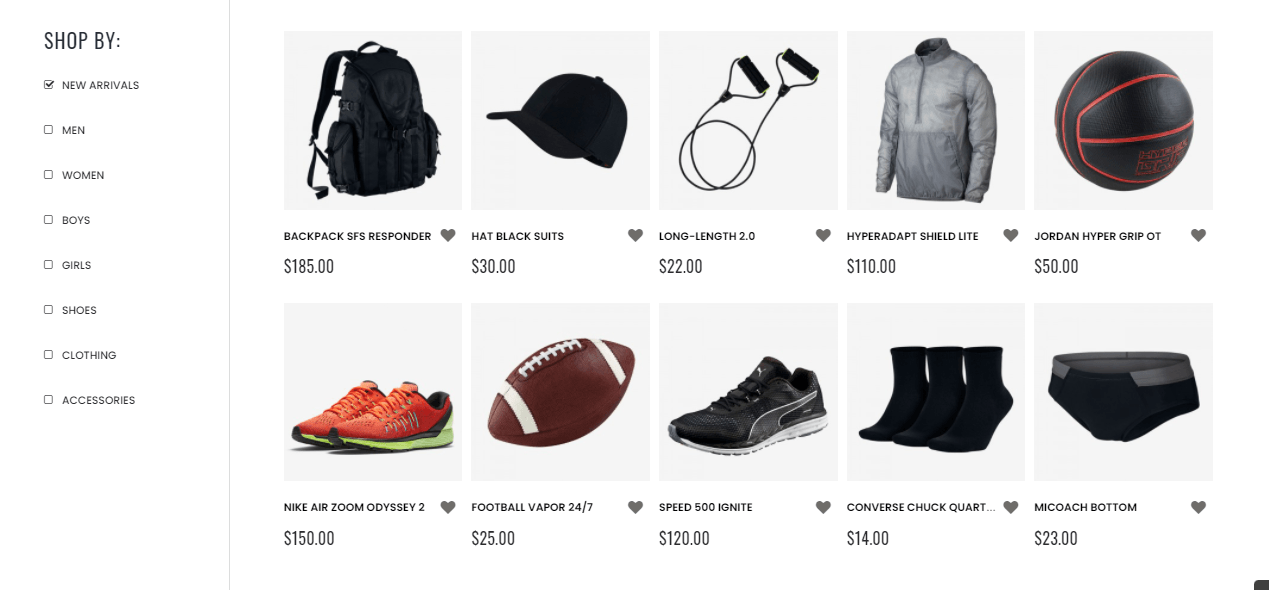Favorite the Backpack SFS Responder heart icon
Viewport: 1269px width, 590px height.
pyautogui.click(x=448, y=236)
